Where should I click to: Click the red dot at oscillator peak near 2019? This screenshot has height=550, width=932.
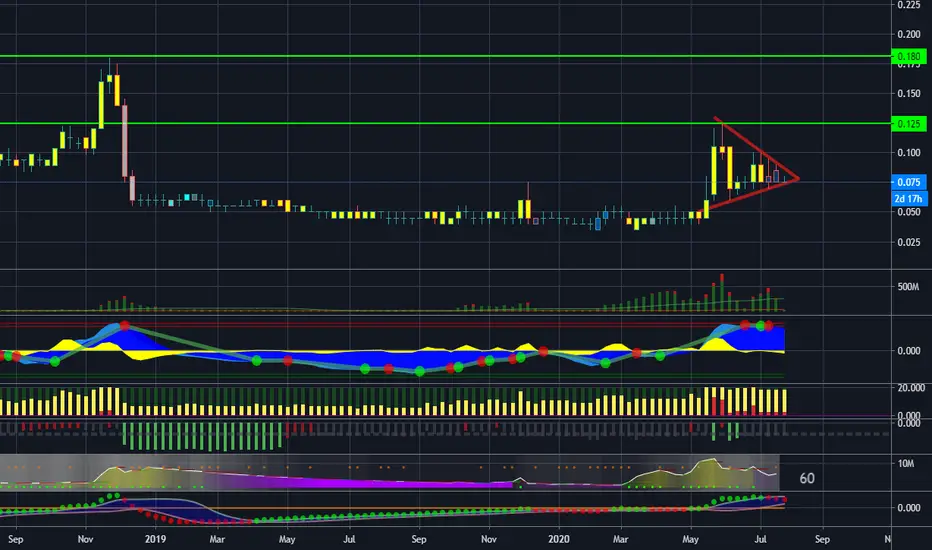[125, 326]
